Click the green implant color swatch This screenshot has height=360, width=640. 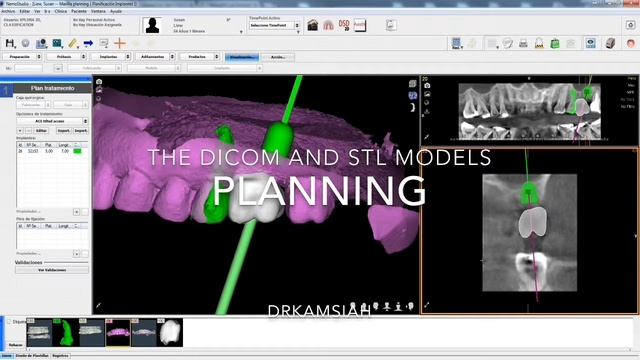point(77,151)
